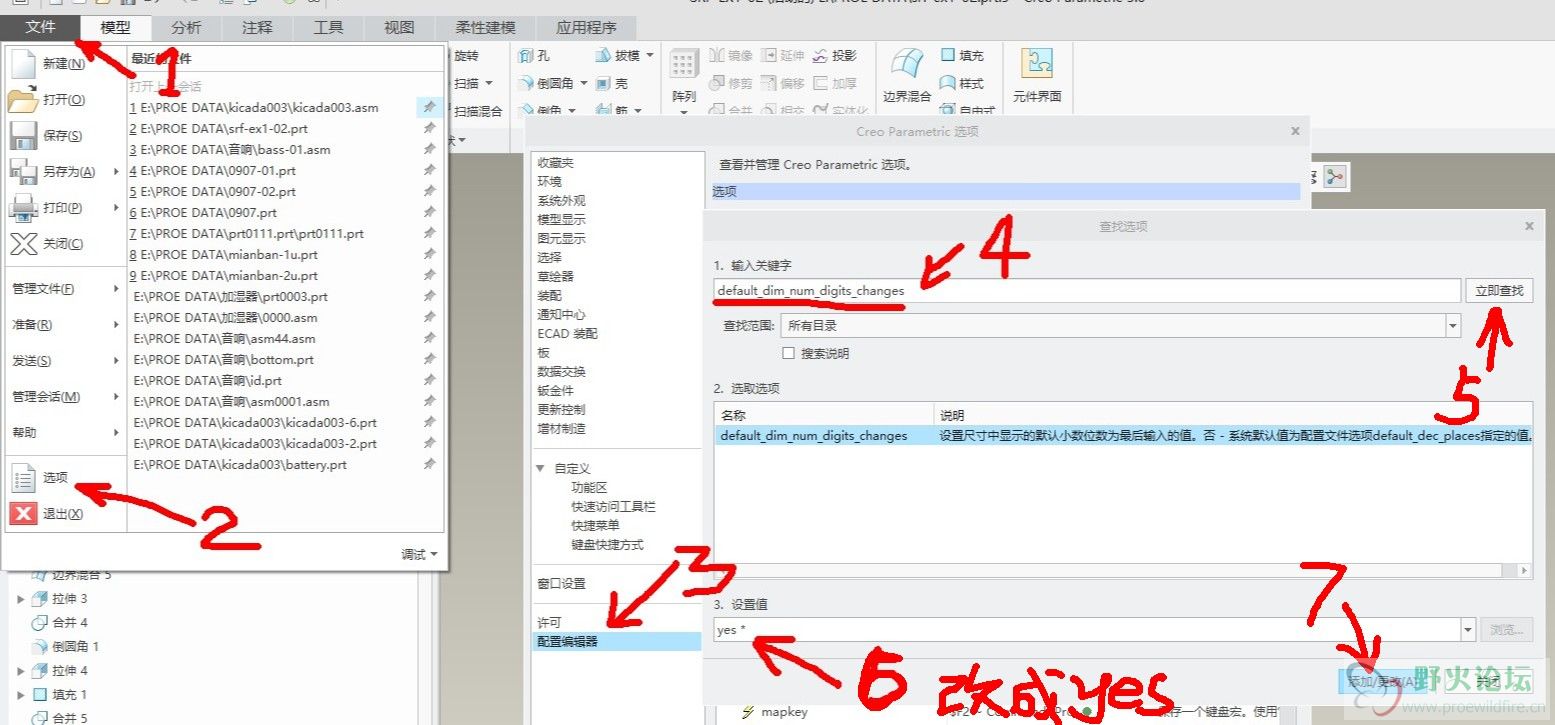Pin the battery.prt recent file
1555x725 pixels.
point(429,464)
